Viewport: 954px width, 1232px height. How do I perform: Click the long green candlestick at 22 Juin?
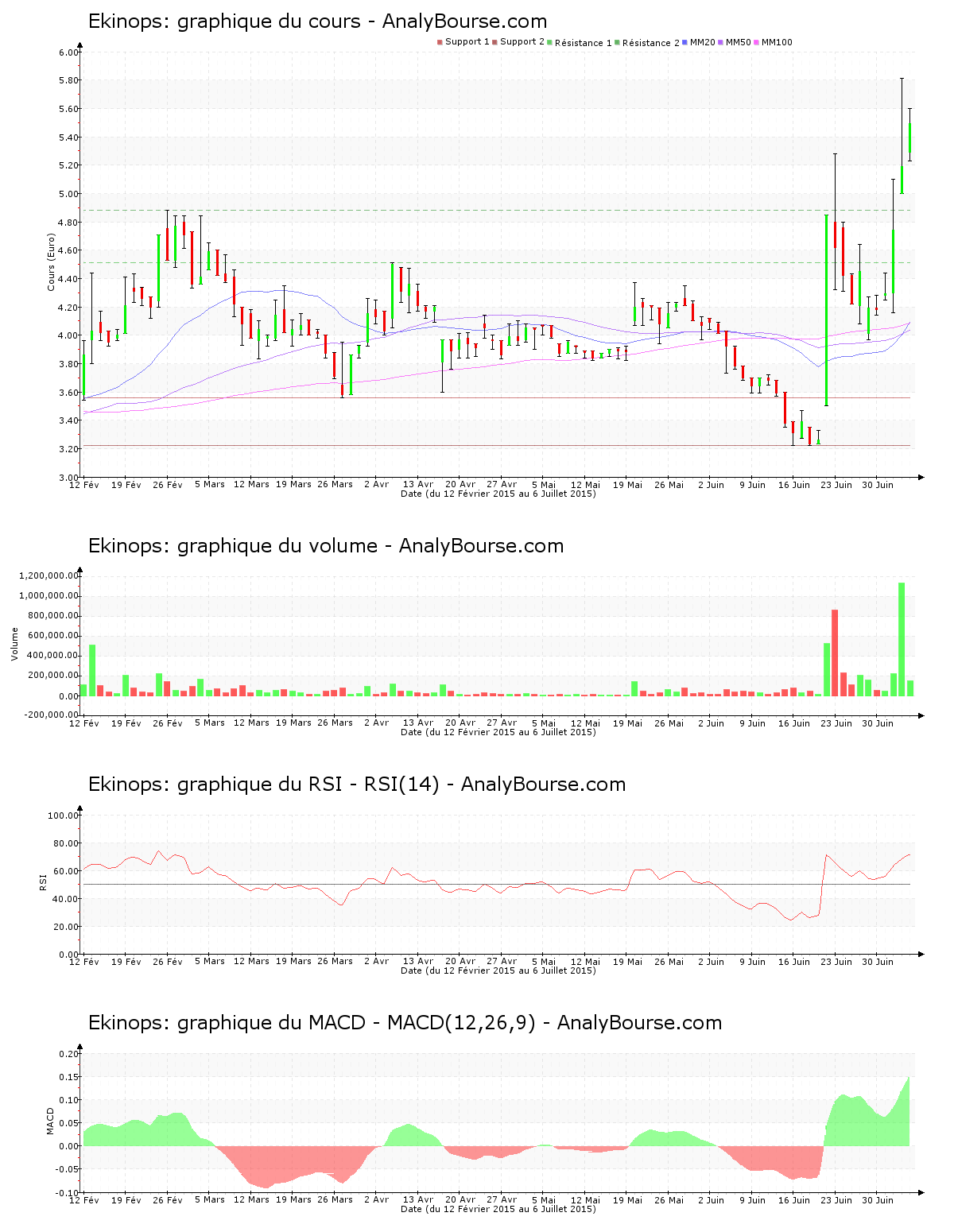tap(827, 310)
